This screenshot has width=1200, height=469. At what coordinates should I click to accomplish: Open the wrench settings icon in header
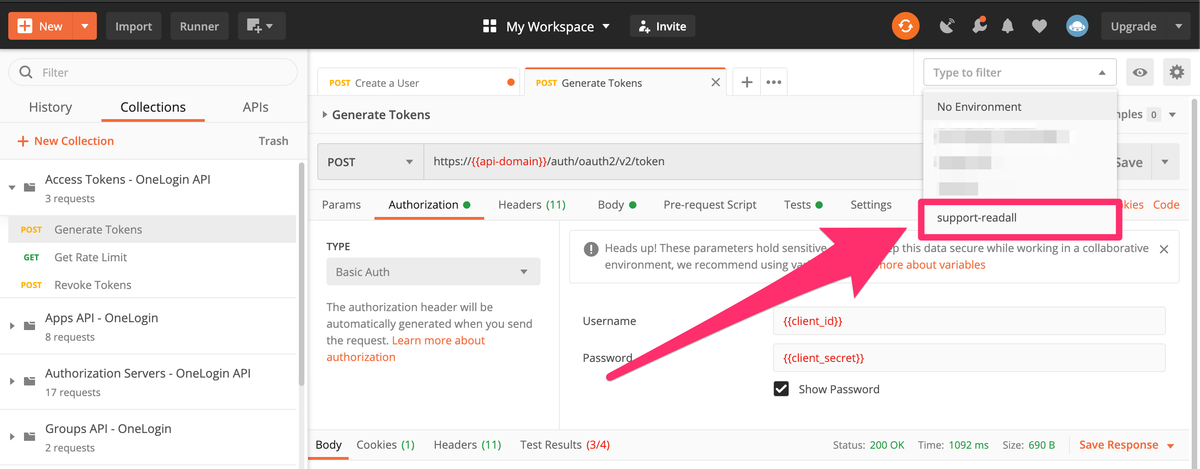pyautogui.click(x=978, y=26)
